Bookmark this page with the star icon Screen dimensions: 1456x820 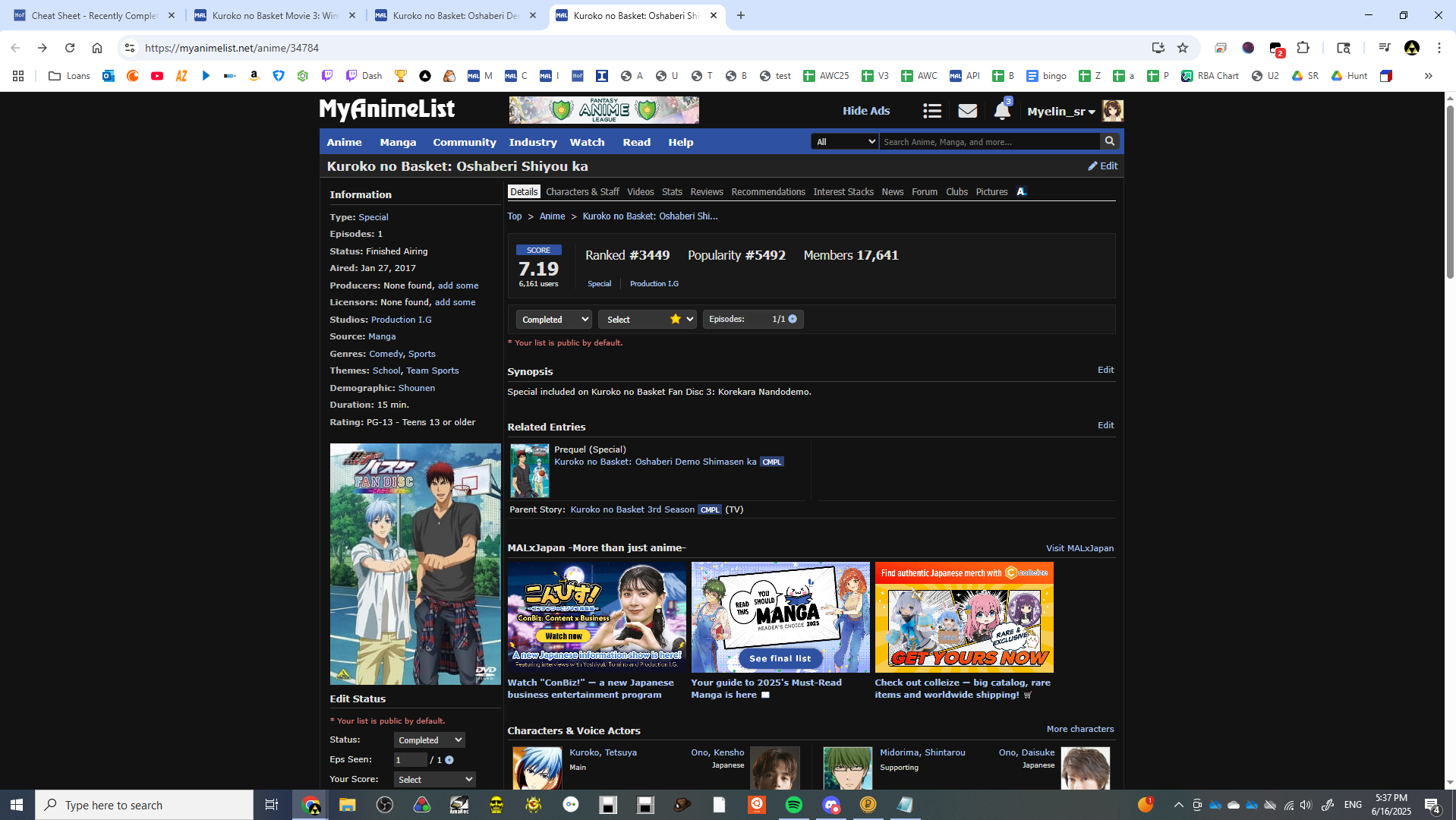click(x=1183, y=48)
